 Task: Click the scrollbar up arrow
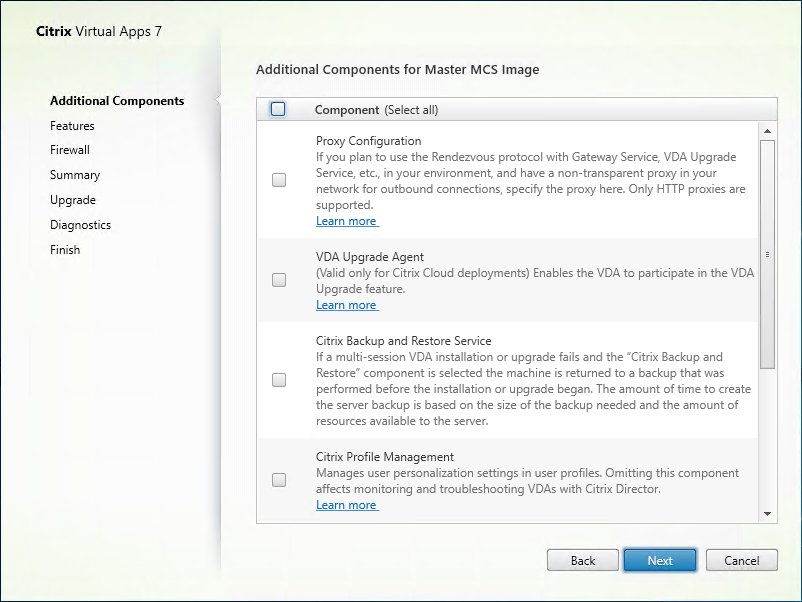[x=767, y=131]
